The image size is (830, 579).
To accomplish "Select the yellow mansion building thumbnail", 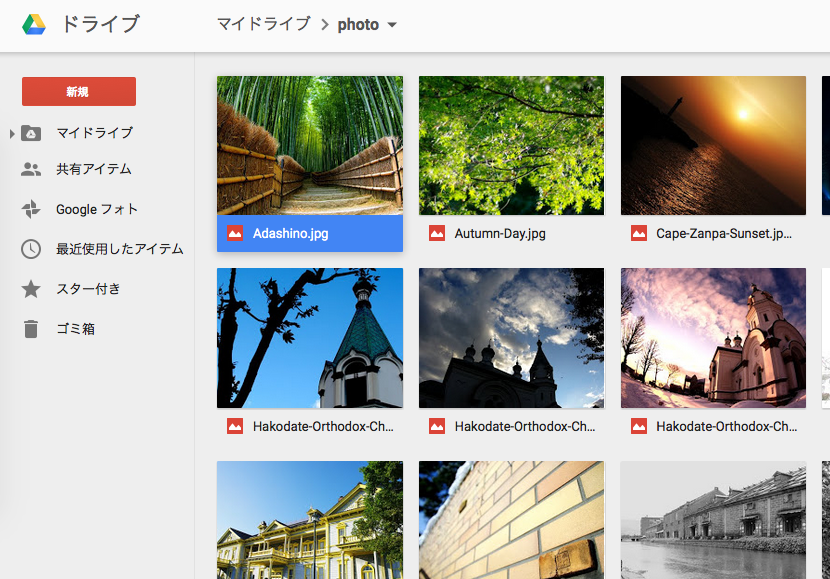I will point(310,520).
